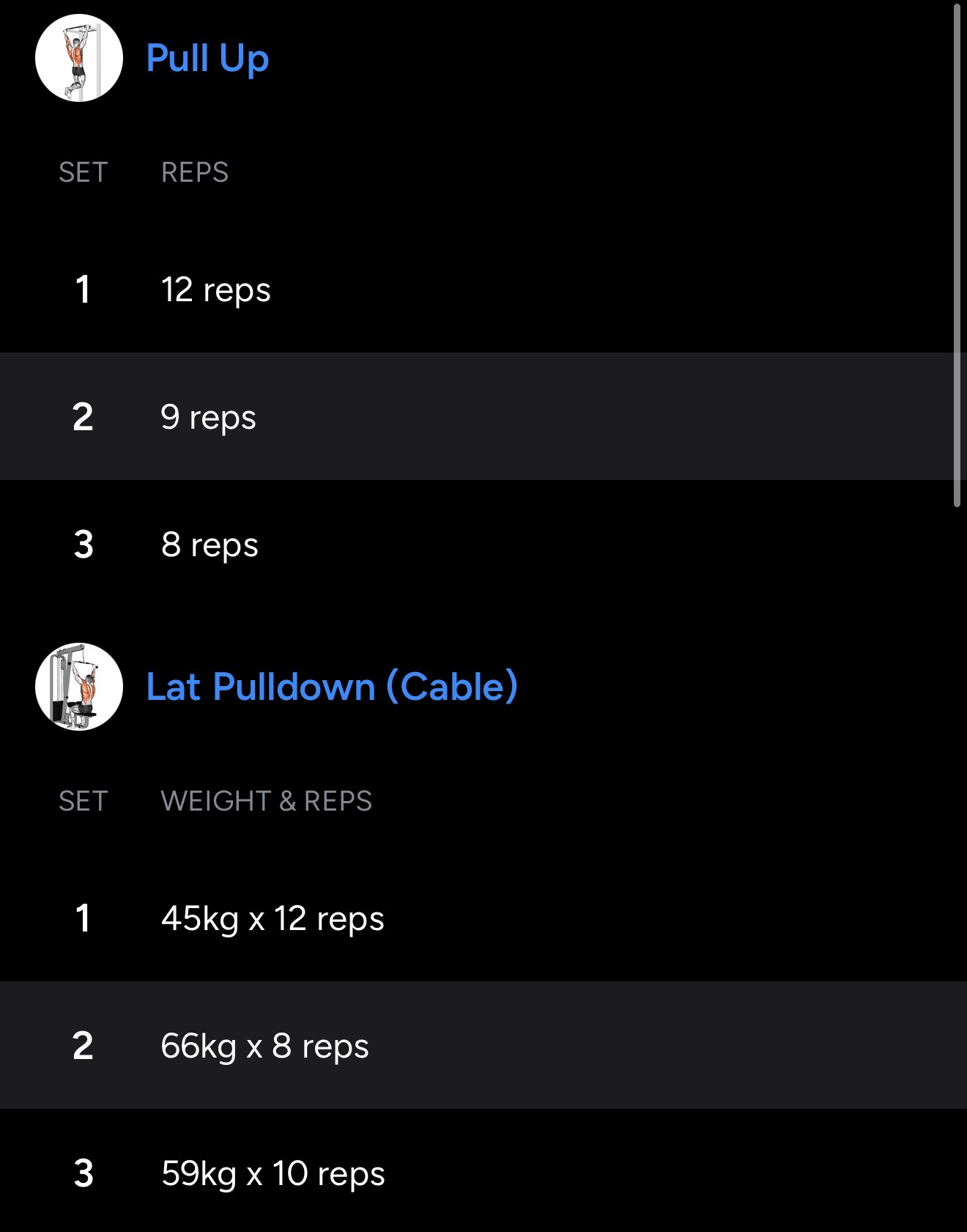The width and height of the screenshot is (967, 1232).
Task: Open the Pull Up exercise thumbnail
Action: [79, 58]
